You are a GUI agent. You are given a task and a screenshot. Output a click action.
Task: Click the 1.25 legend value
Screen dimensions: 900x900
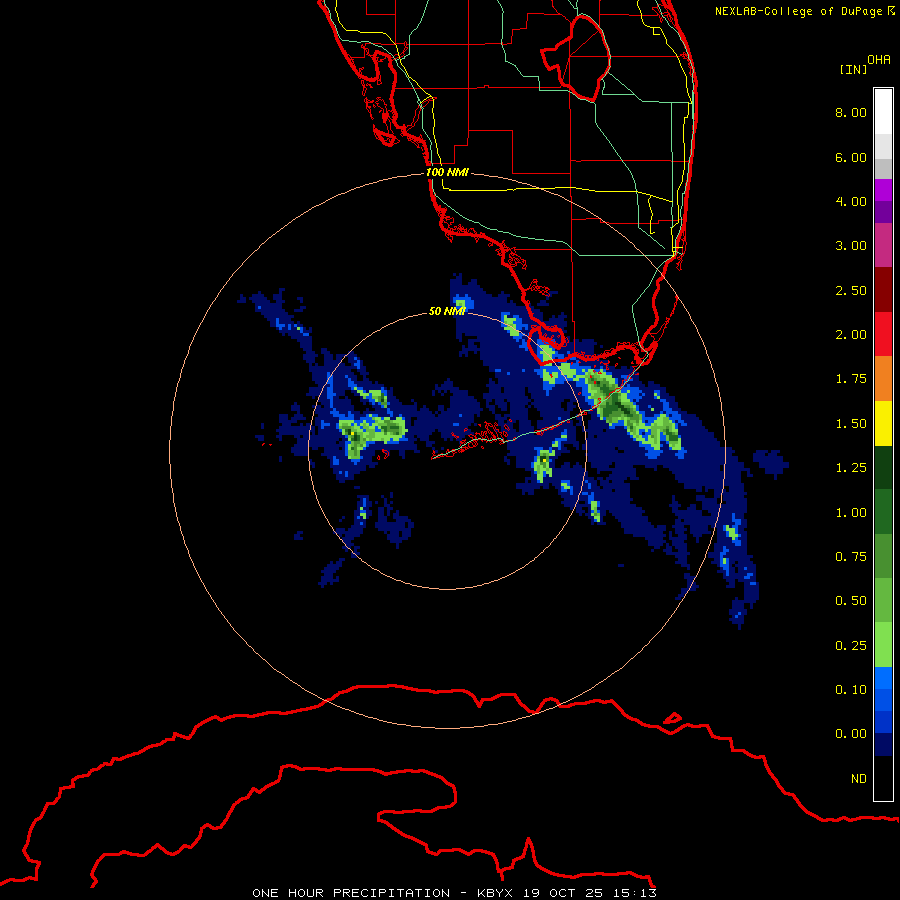(851, 468)
